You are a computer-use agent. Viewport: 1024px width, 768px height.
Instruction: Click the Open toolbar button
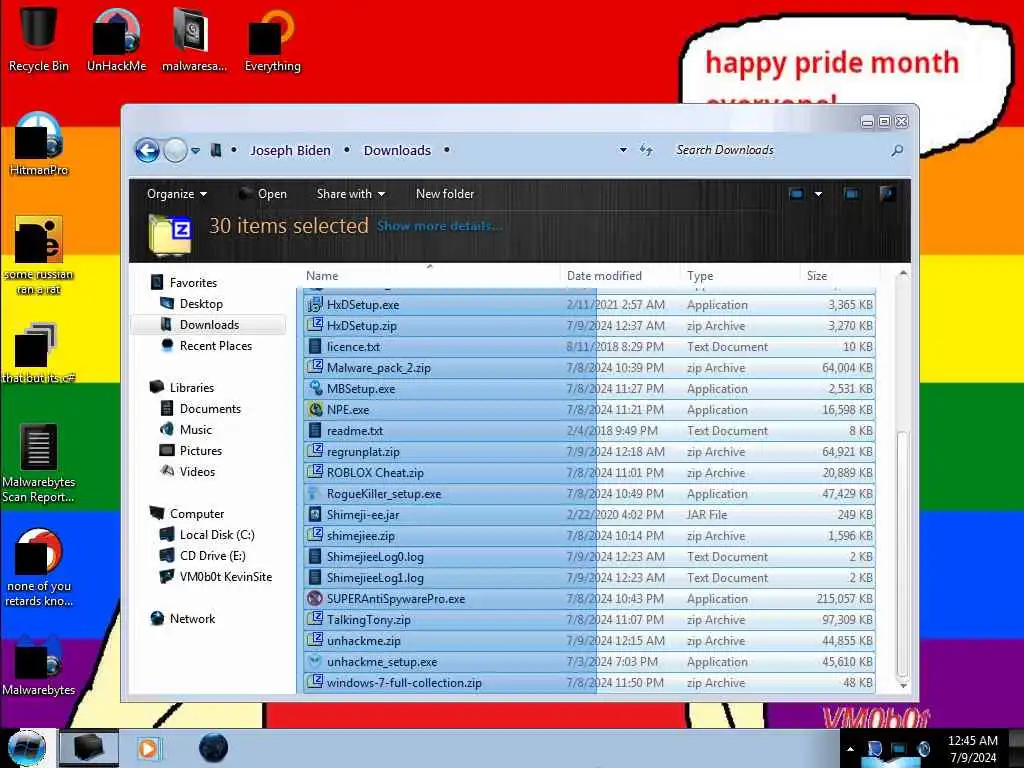263,194
